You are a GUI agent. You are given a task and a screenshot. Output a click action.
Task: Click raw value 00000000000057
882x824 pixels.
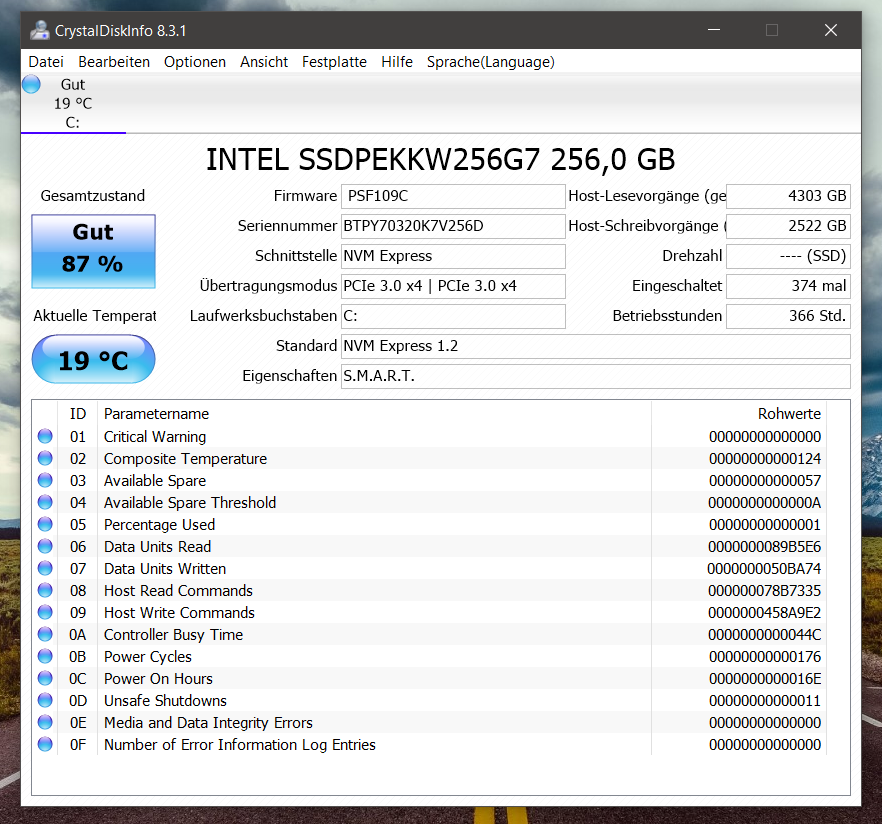click(764, 480)
